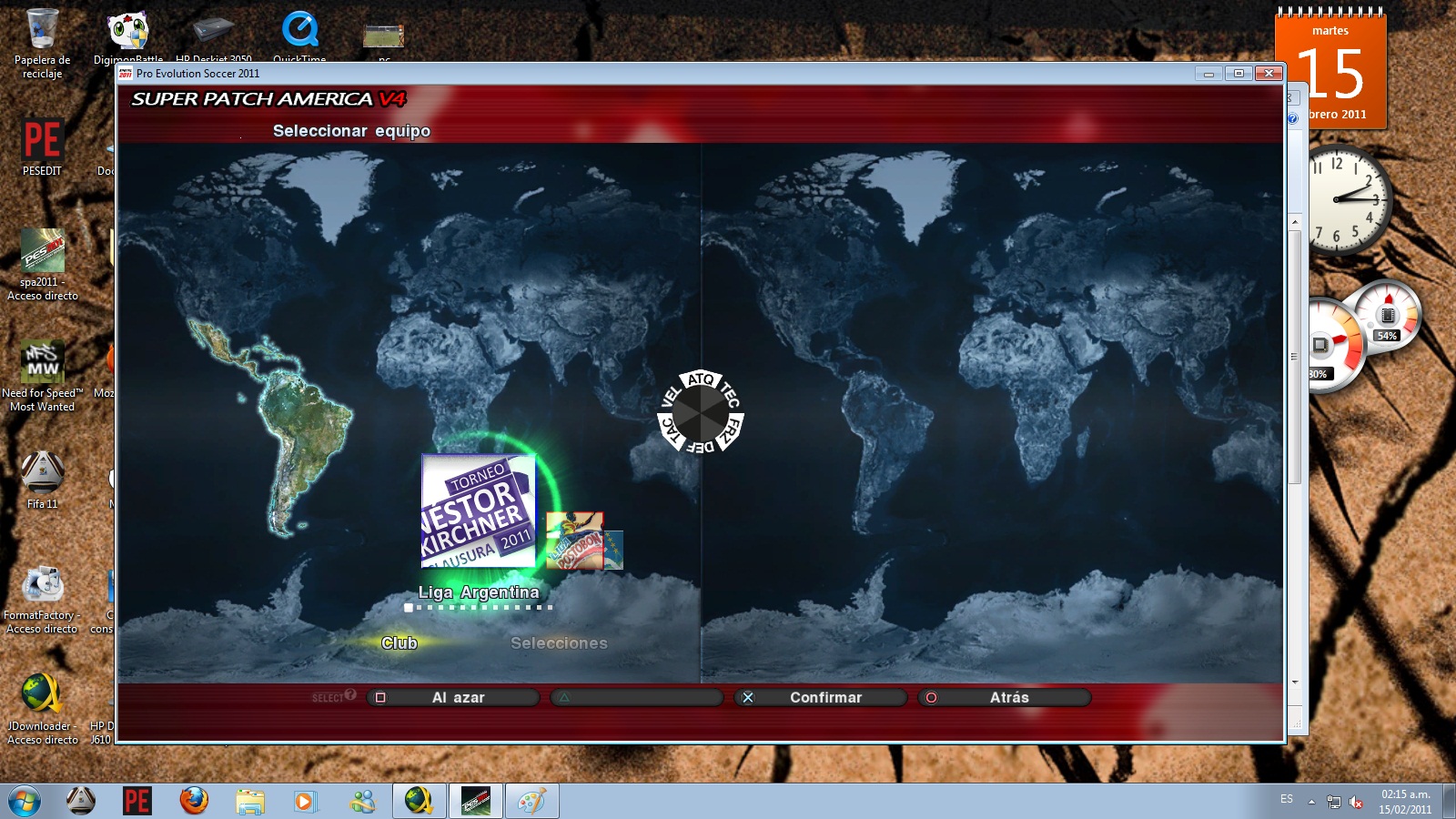The width and height of the screenshot is (1456, 819).
Task: Select the QuickTime desktop shortcut
Action: coord(299,38)
